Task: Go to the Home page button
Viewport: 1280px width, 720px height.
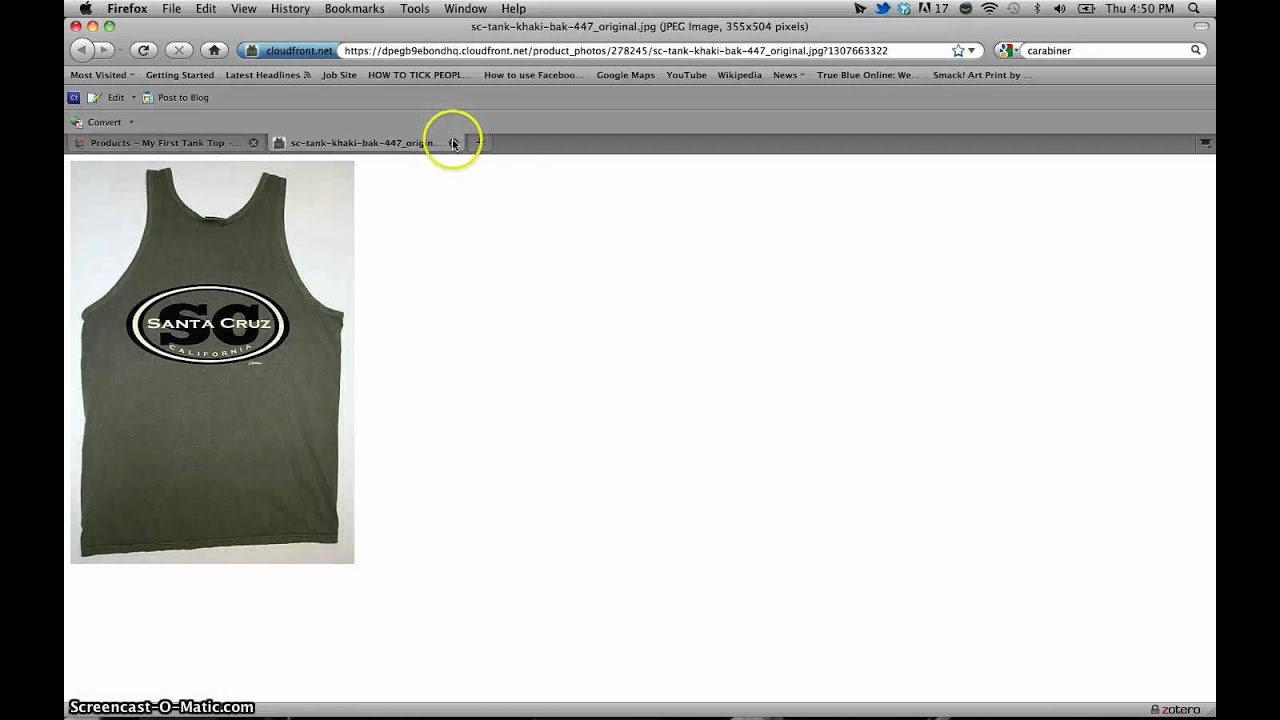Action: tap(213, 50)
